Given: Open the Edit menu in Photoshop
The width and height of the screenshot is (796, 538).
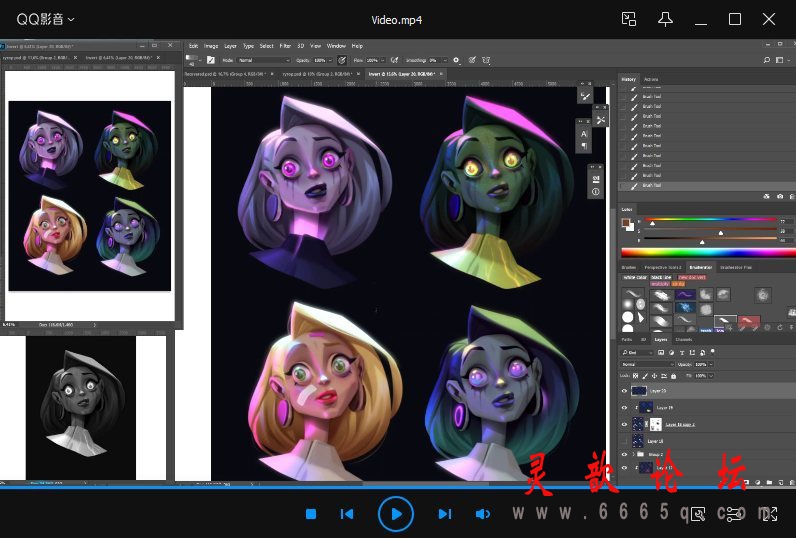Looking at the screenshot, I should [x=193, y=46].
